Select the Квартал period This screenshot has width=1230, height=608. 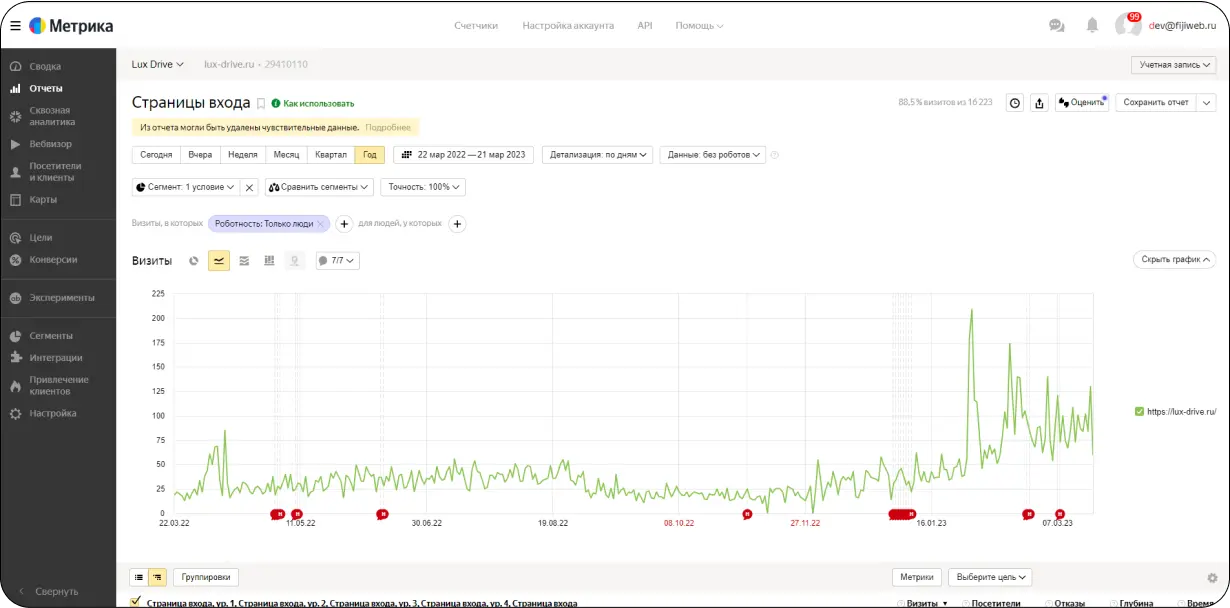(x=331, y=155)
